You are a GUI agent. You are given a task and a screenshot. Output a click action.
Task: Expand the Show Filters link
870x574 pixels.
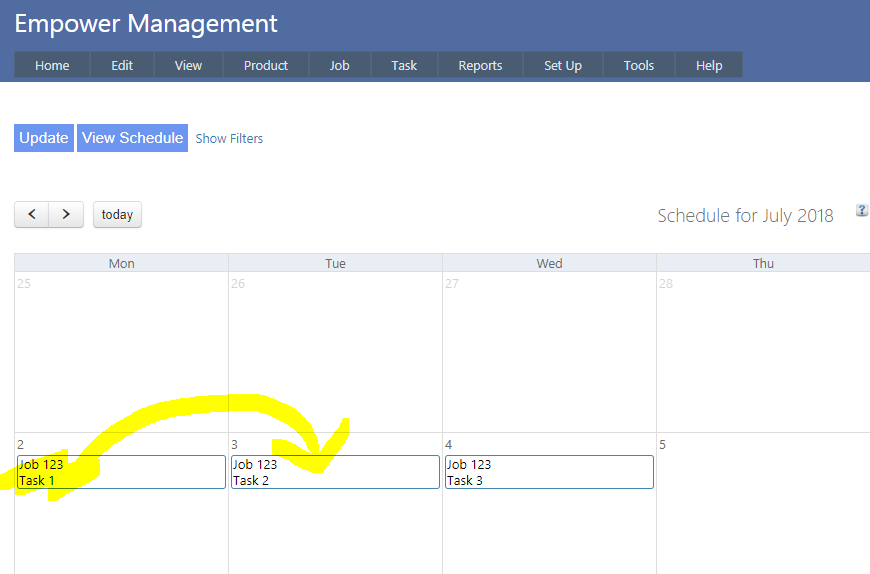click(229, 139)
